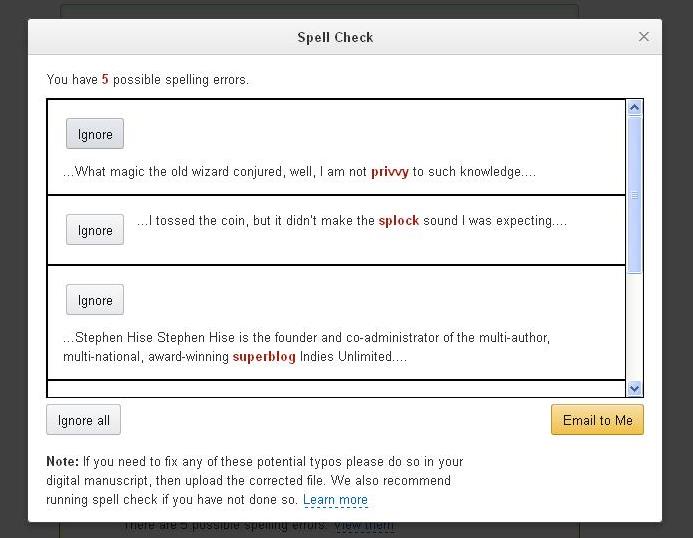Click the error list scrollbar down arrow
The width and height of the screenshot is (693, 538).
click(634, 389)
